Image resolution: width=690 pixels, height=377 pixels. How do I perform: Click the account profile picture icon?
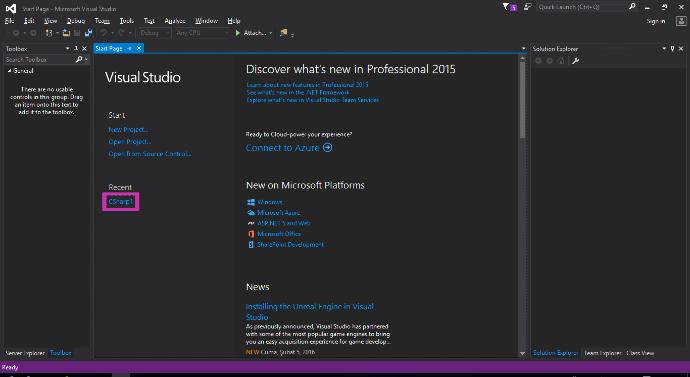pyautogui.click(x=681, y=21)
